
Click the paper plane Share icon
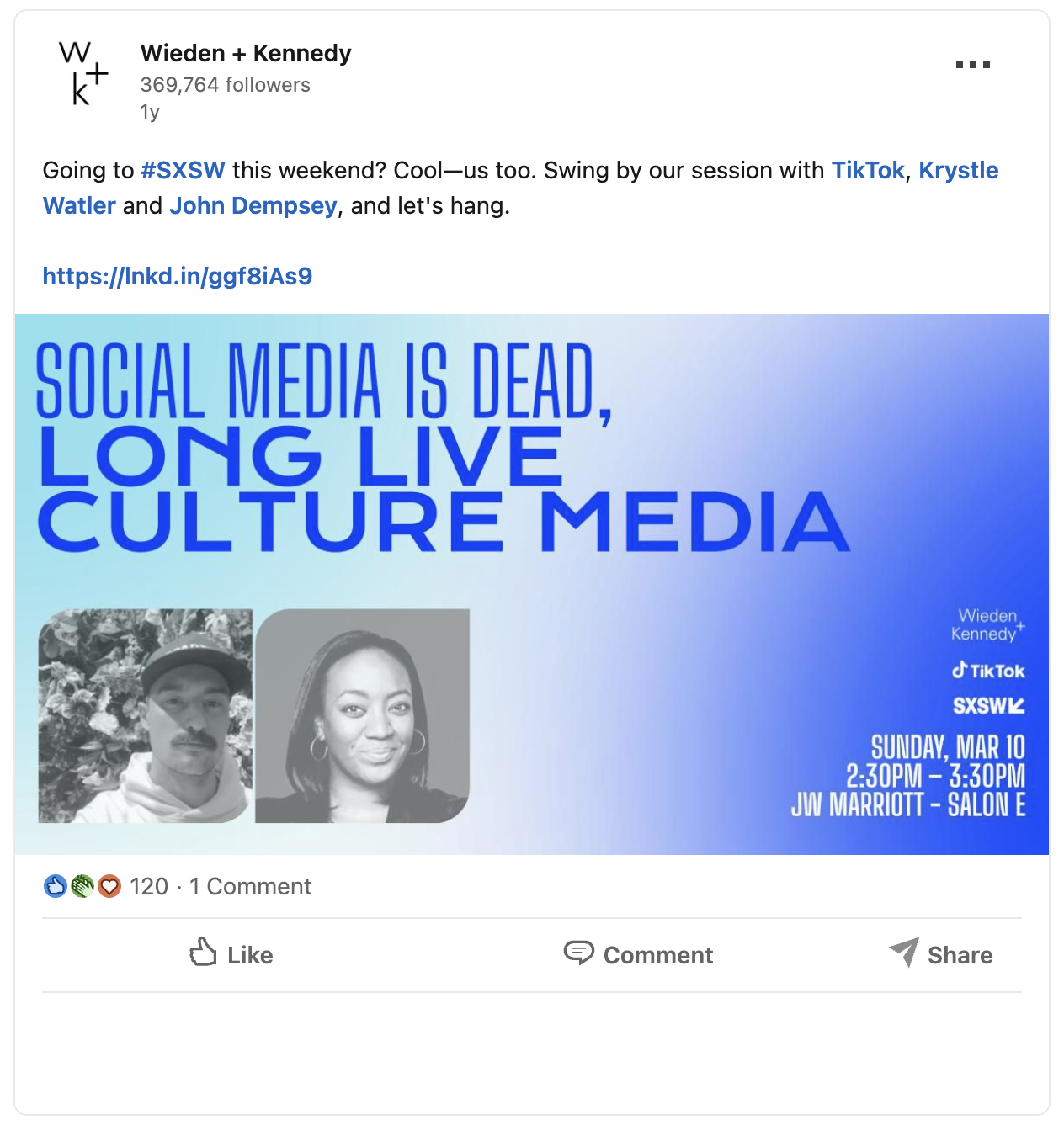tap(904, 953)
